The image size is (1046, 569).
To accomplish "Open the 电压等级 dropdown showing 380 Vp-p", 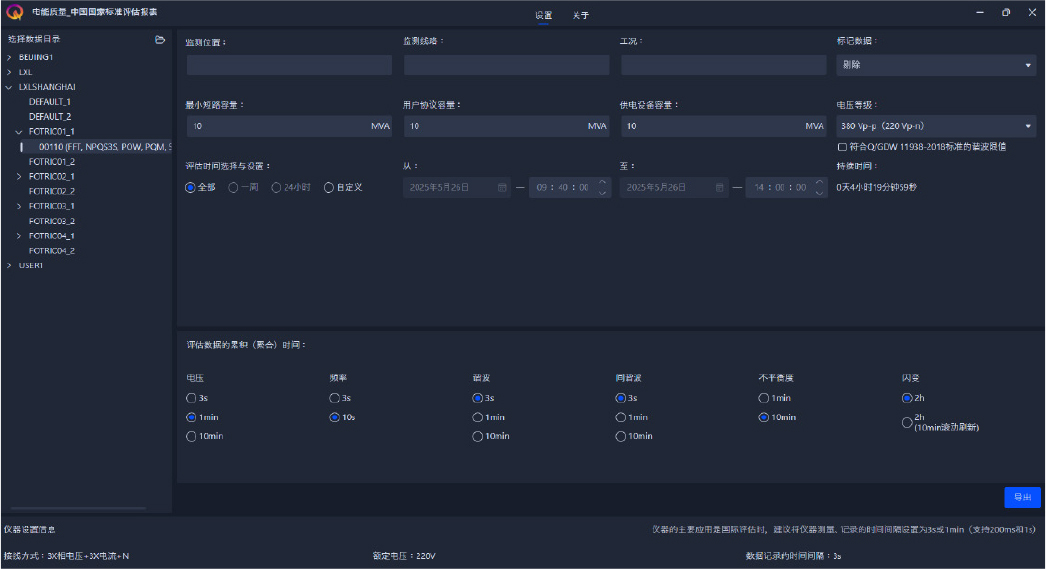I will point(935,126).
